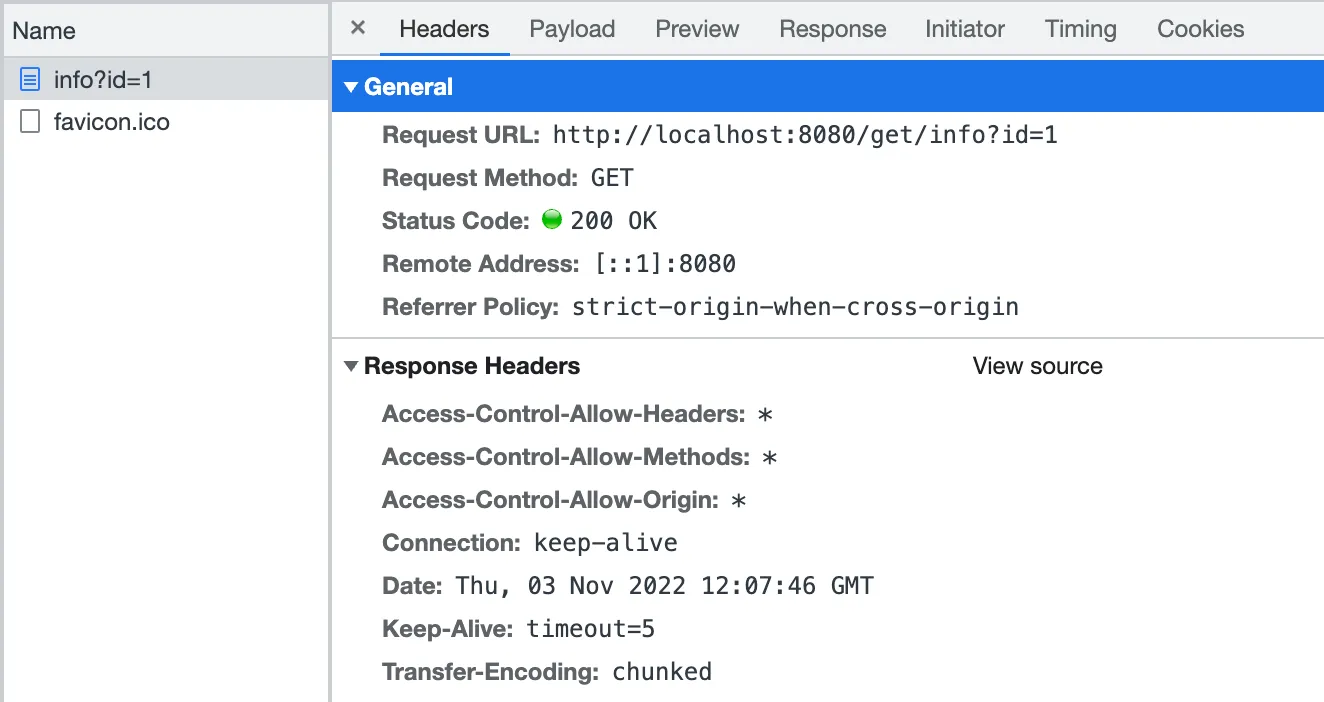Select the Headers tab
This screenshot has width=1324, height=702.
(x=444, y=29)
